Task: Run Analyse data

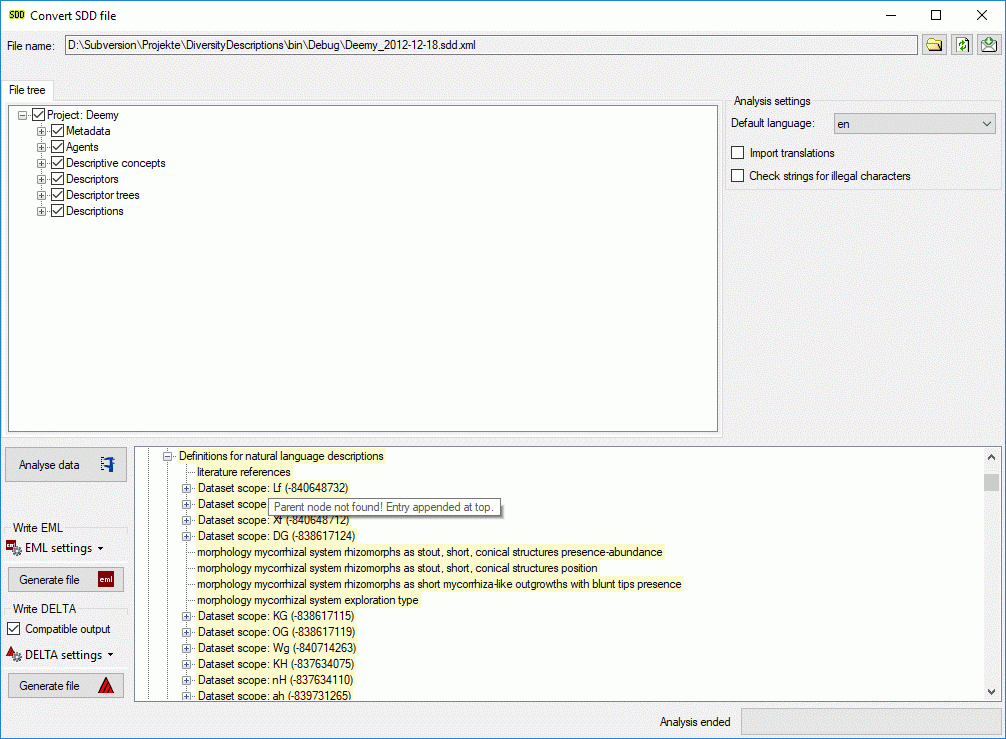Action: 66,465
